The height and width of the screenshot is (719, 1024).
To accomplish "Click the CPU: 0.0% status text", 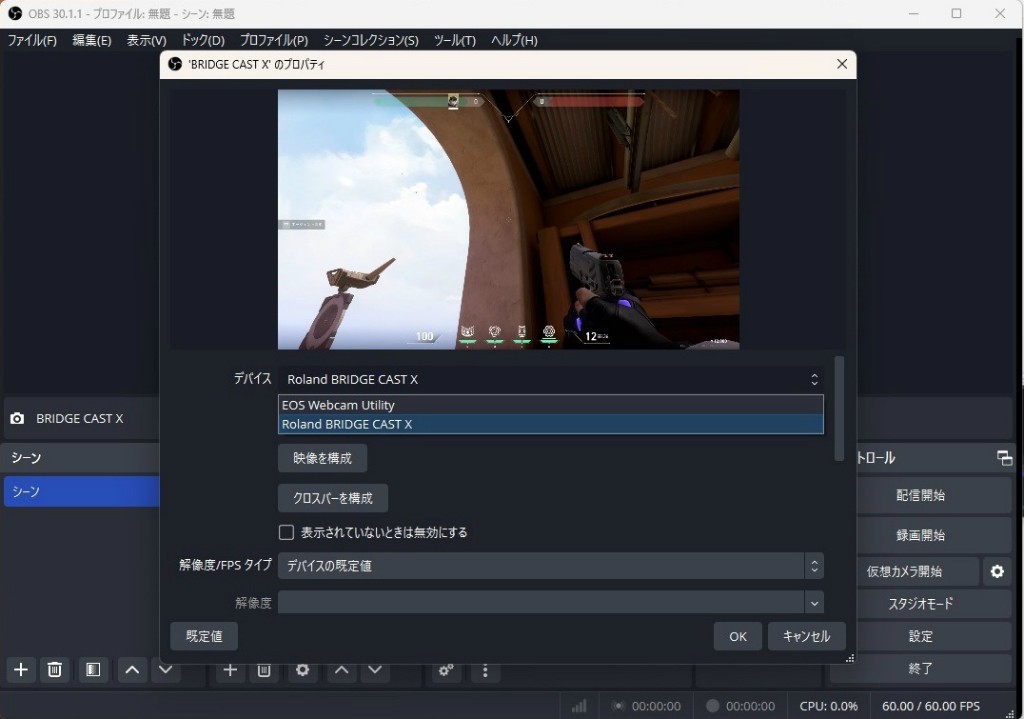I will 828,706.
